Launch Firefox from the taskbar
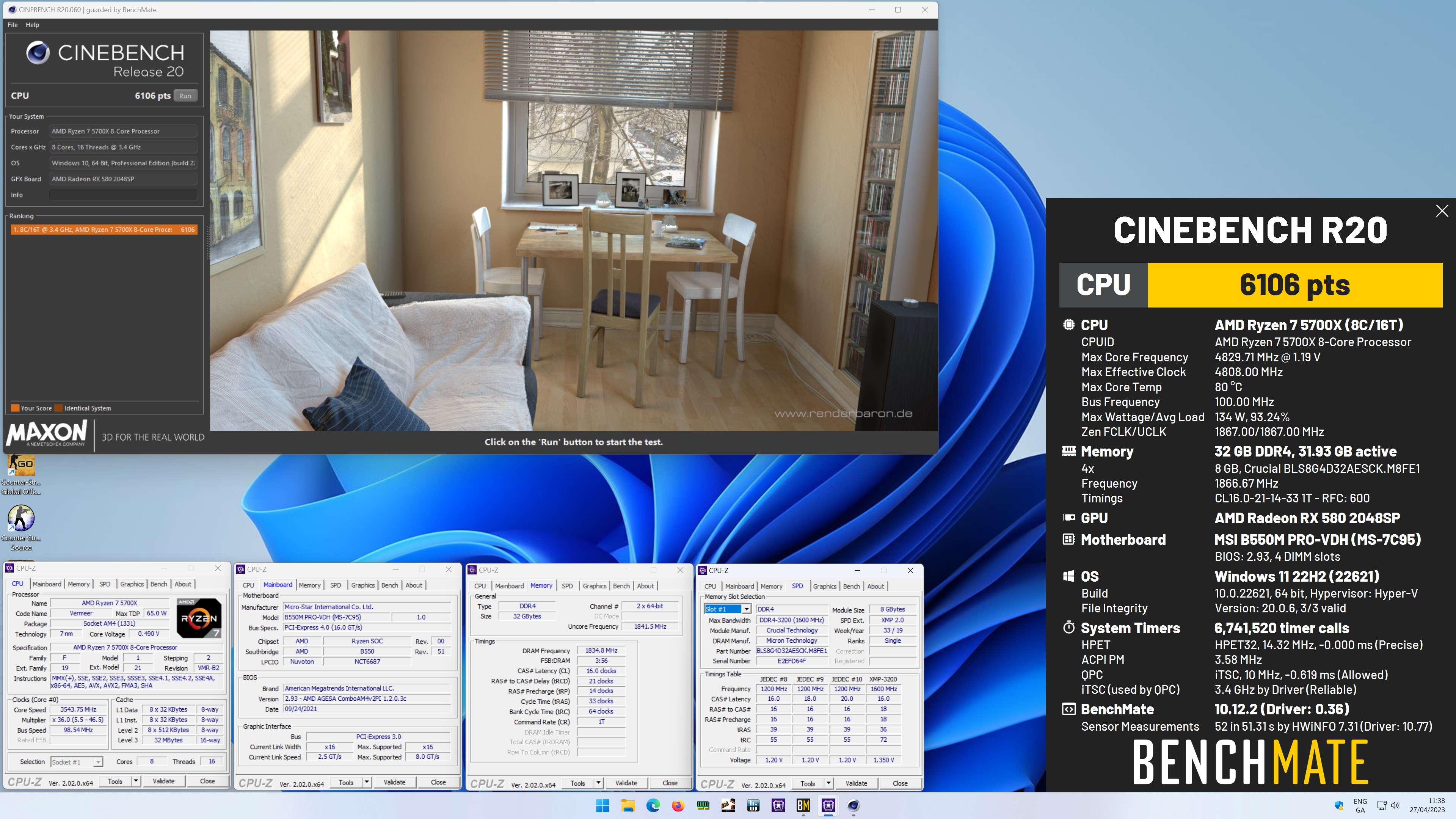1456x819 pixels. point(678,805)
